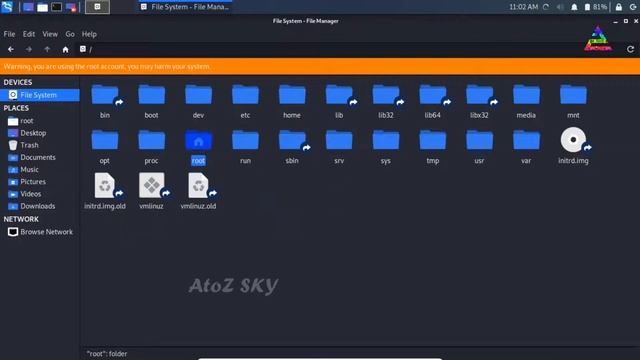Switch to File System window in taskbar
Image resolution: width=640 pixels, height=360 pixels.
pos(185,7)
